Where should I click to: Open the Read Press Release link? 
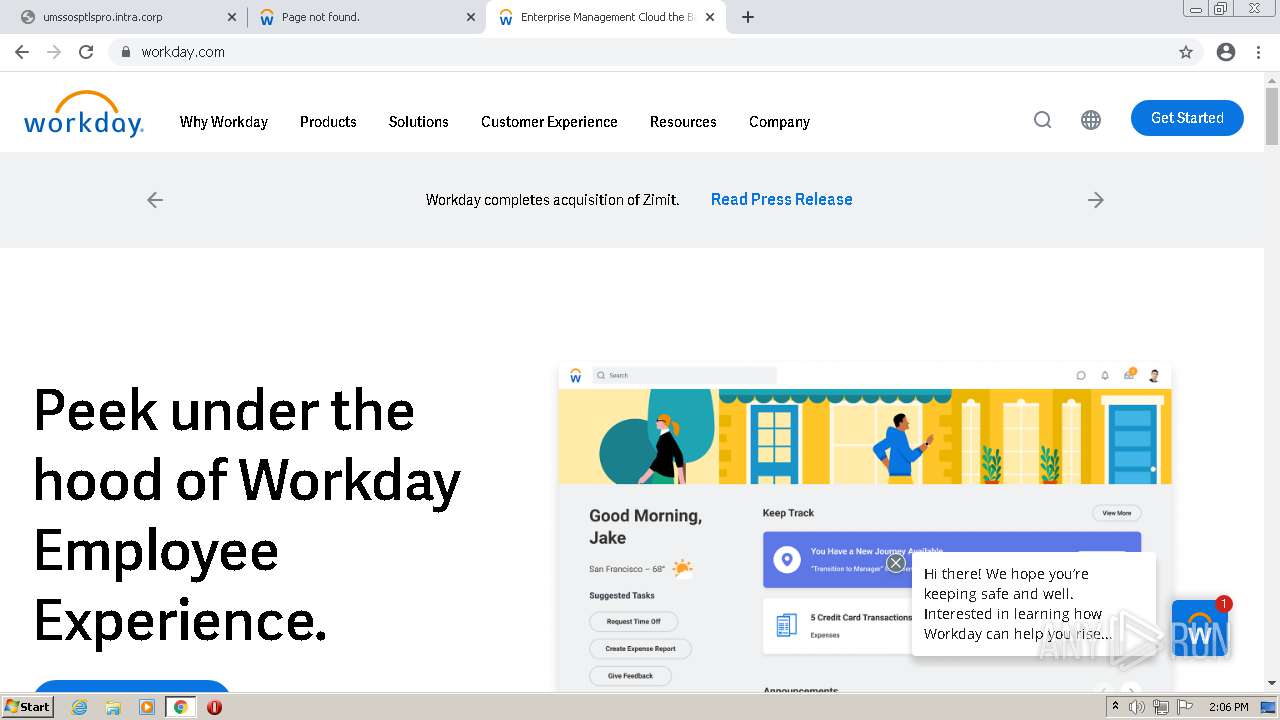tap(781, 199)
